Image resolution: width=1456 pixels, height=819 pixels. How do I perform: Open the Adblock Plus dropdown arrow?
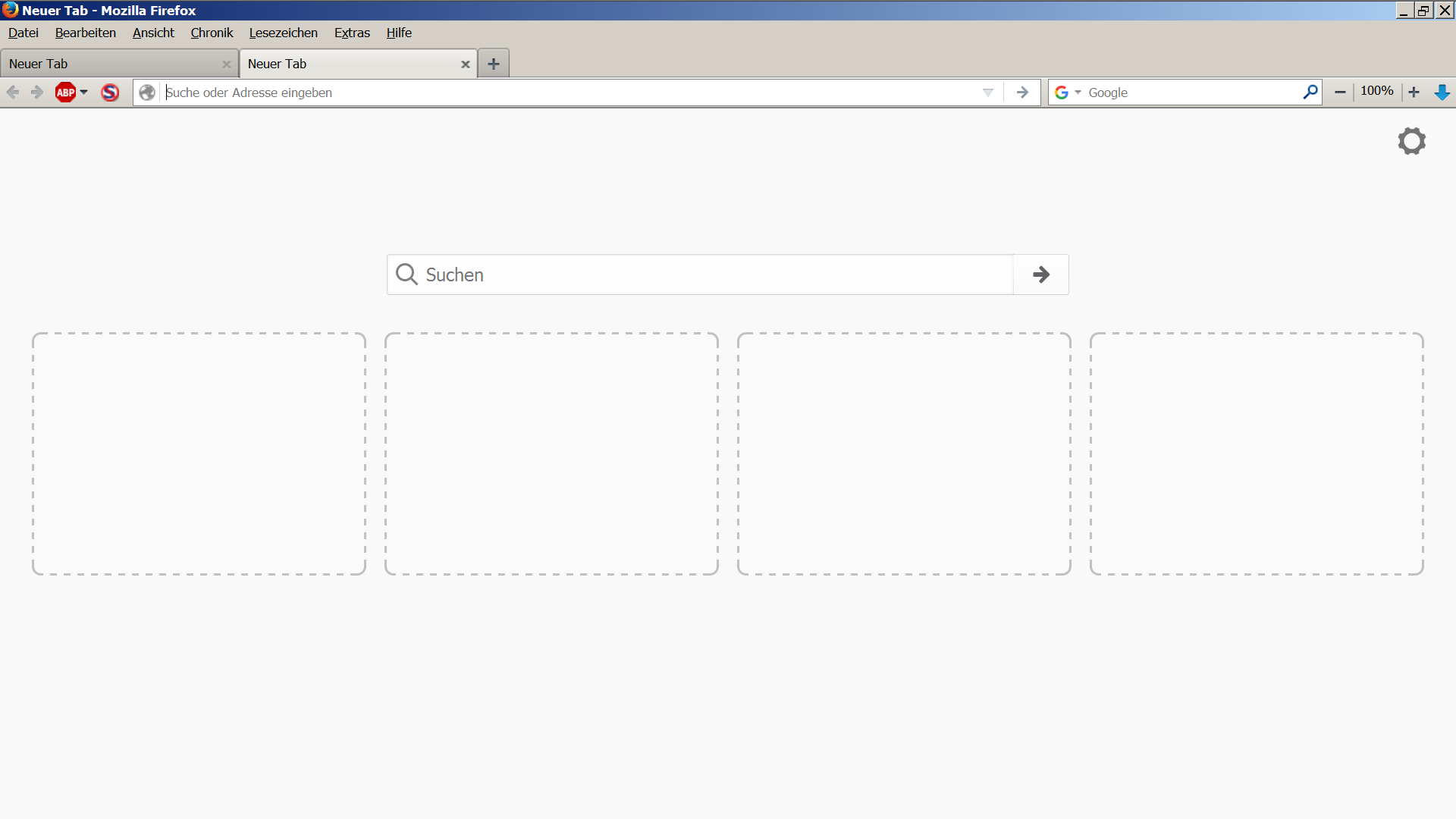click(84, 93)
